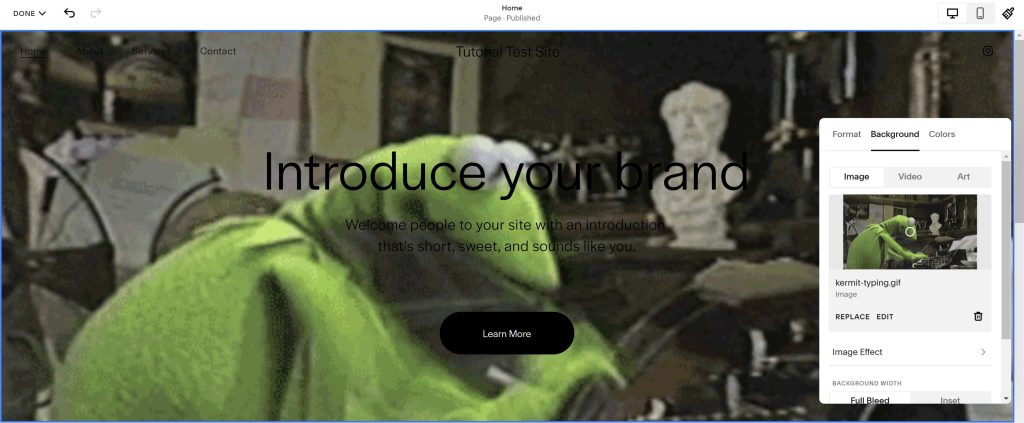Click Edit for the background image
1024x423 pixels.
tap(885, 317)
